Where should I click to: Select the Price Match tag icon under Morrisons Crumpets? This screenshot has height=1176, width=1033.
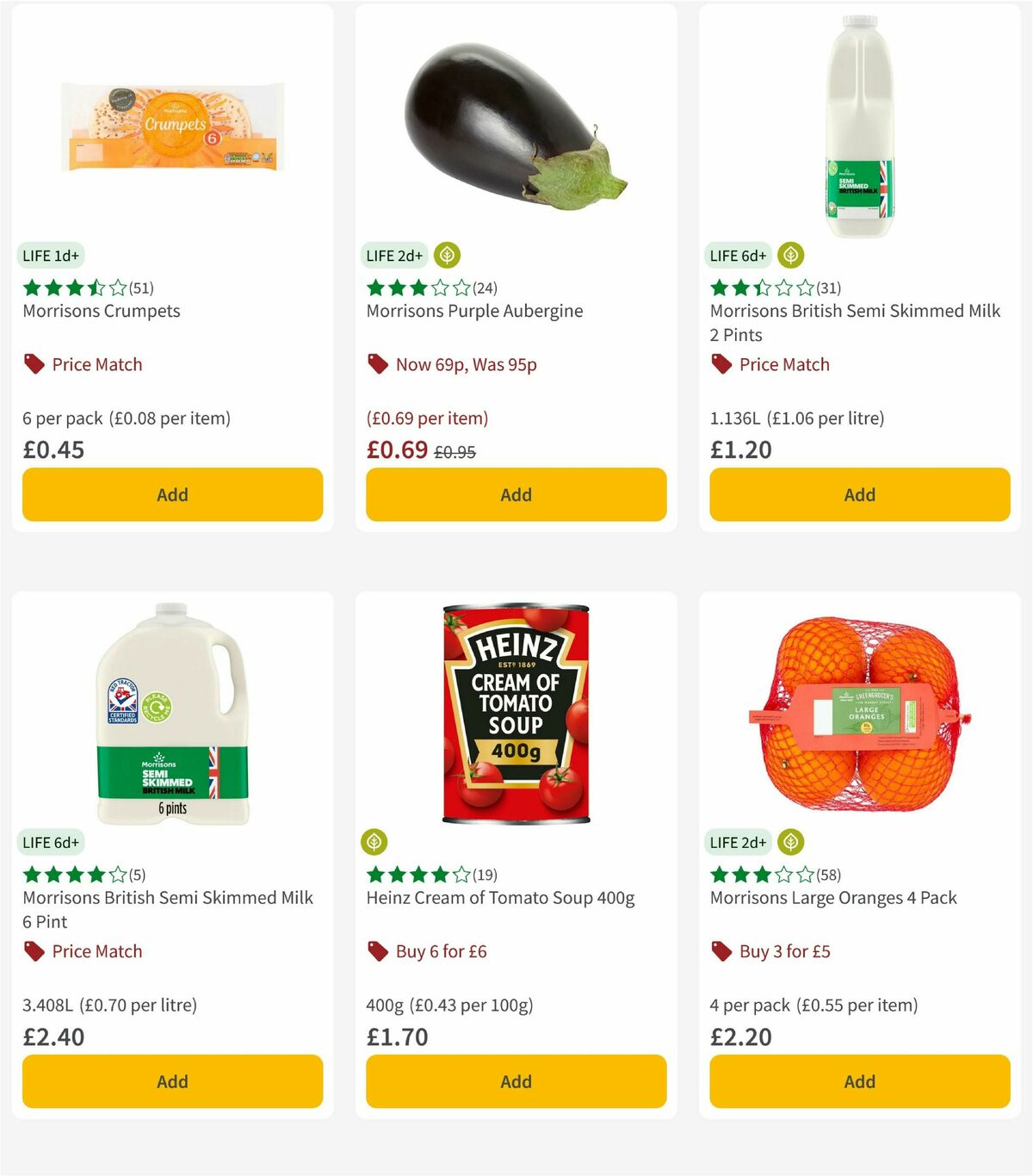tap(33, 364)
